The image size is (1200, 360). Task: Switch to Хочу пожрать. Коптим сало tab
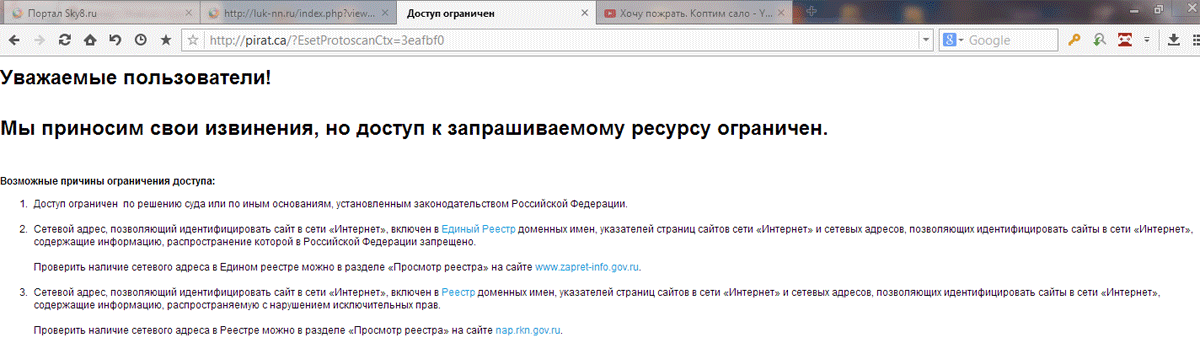point(694,12)
